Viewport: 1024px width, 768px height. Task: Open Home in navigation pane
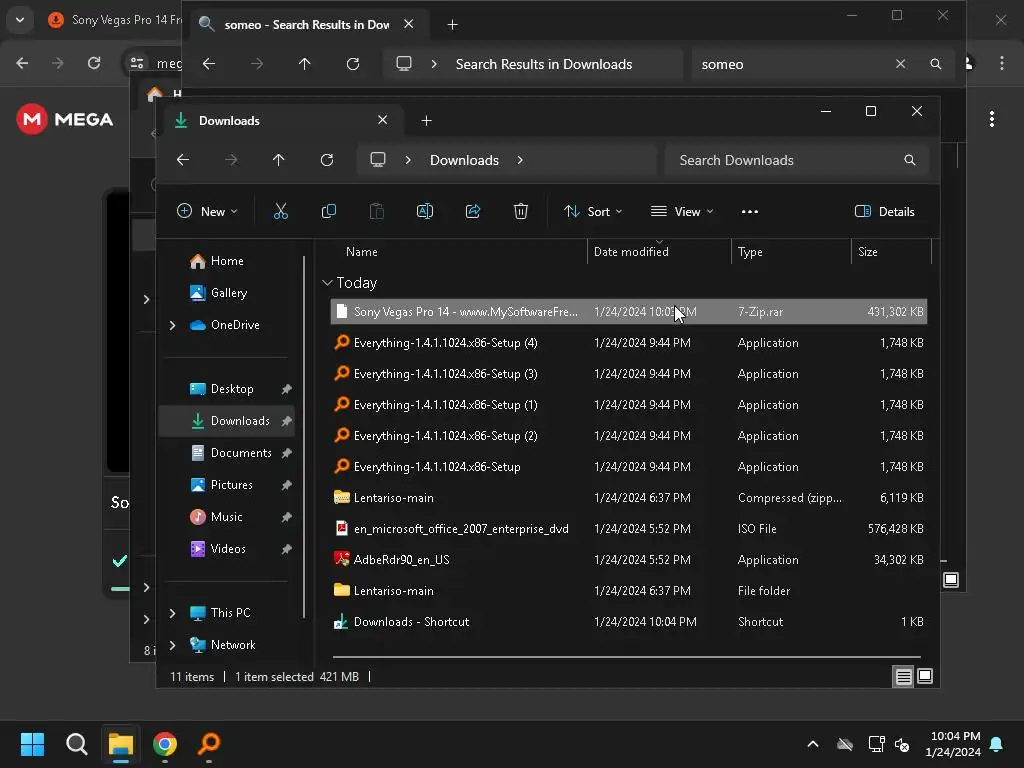click(227, 261)
